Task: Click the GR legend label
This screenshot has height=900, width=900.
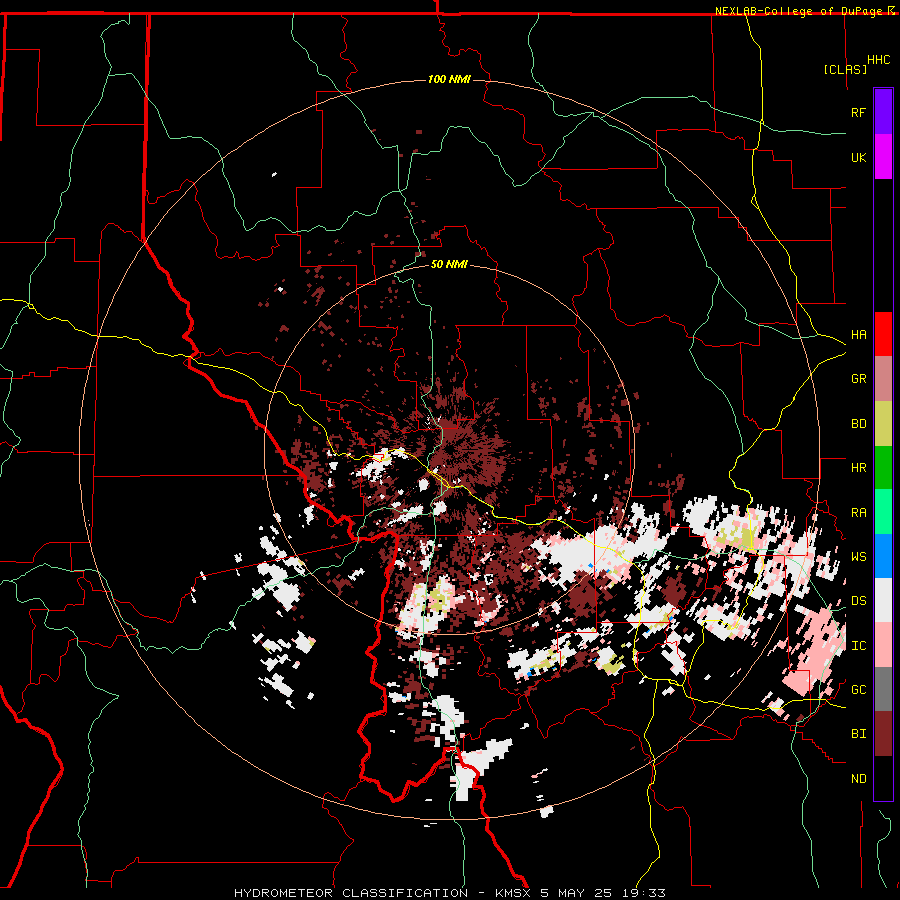Action: coord(858,379)
